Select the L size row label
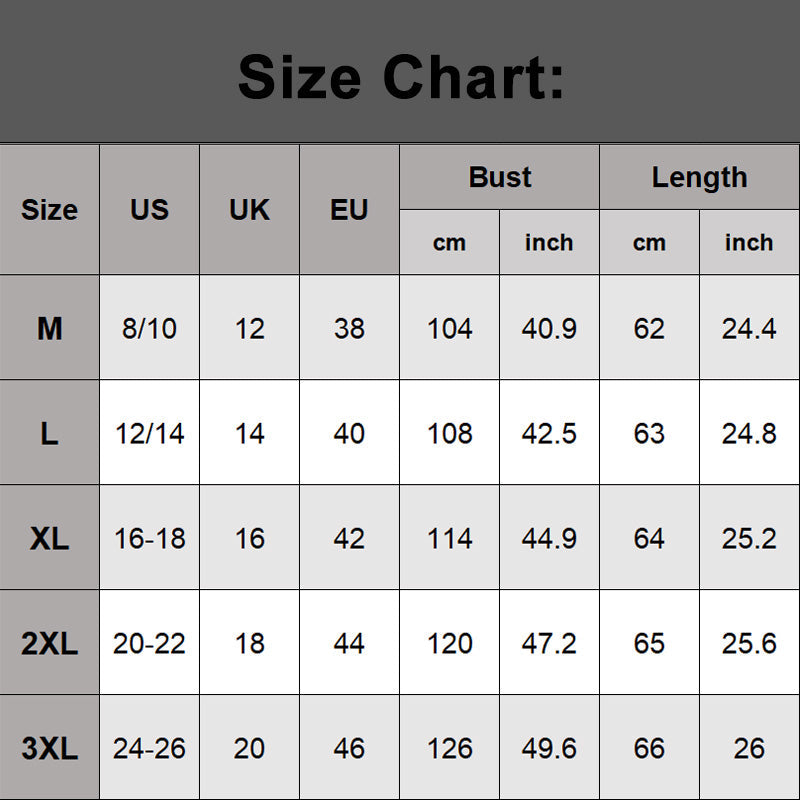 pos(49,433)
